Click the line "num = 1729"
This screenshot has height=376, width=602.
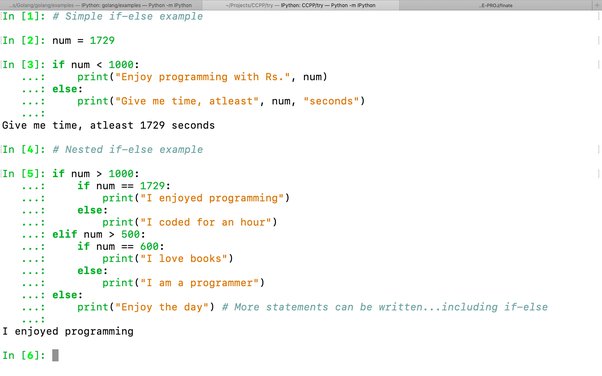coord(83,40)
